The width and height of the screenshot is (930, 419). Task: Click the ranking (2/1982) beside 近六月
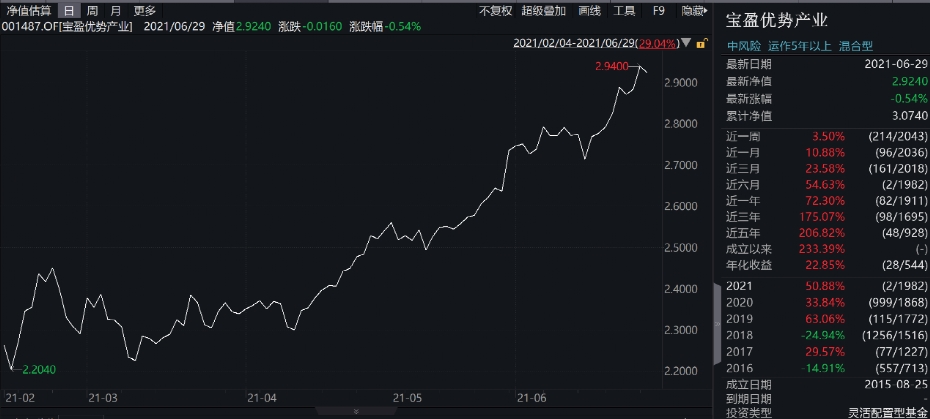tap(903, 185)
